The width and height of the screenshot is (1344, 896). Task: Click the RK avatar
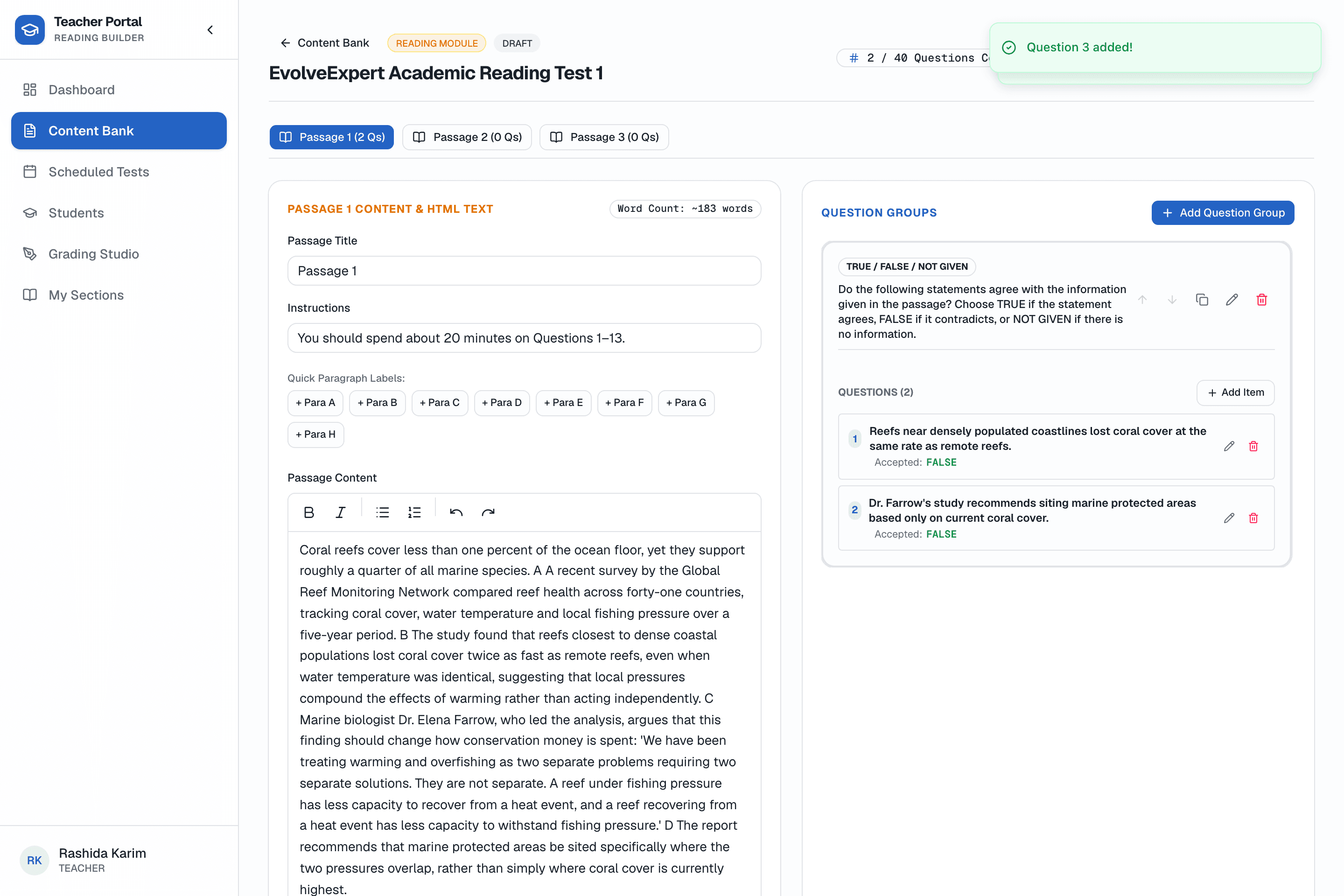click(x=34, y=860)
